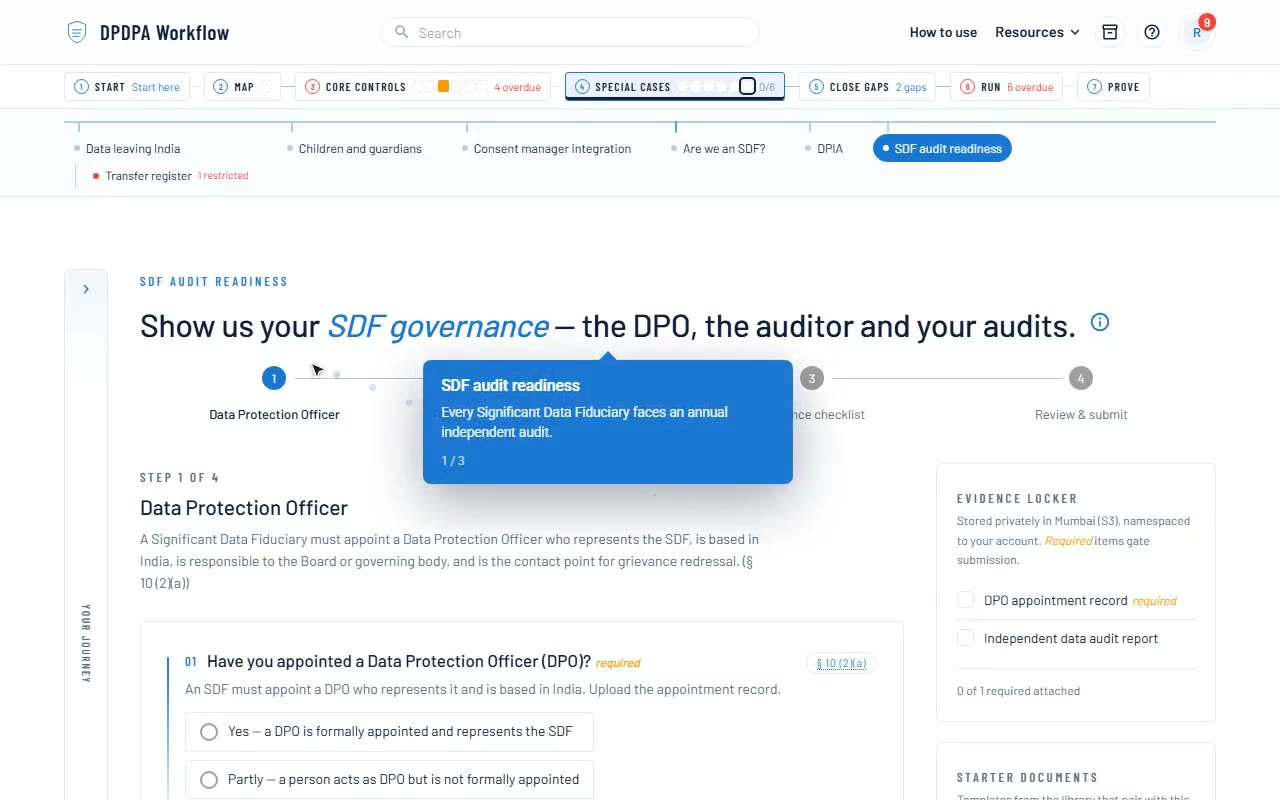Open the user avatar with 9 notifications
This screenshot has width=1280, height=800.
[1197, 32]
